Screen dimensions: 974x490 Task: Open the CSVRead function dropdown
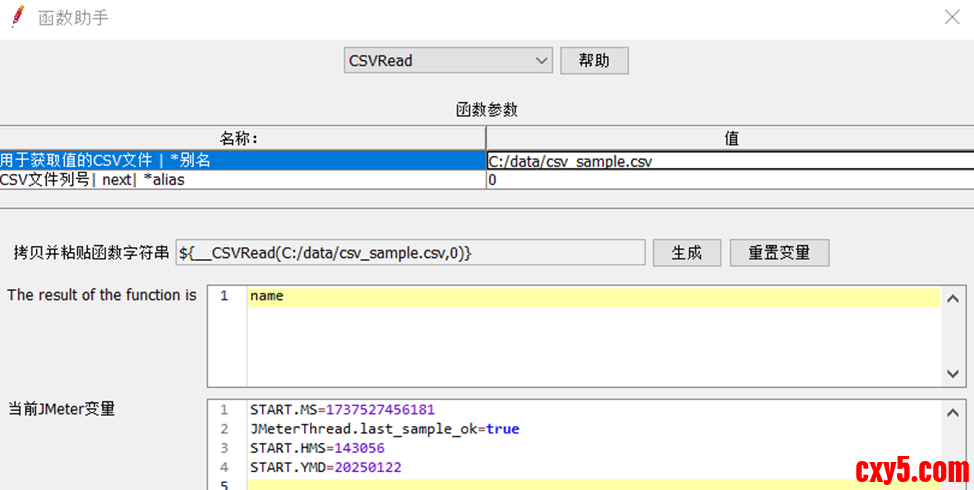pyautogui.click(x=447, y=61)
